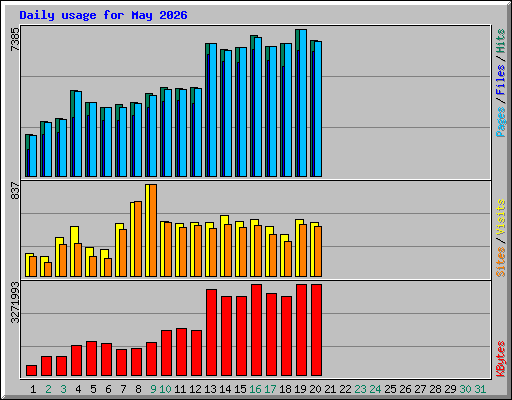Select day 1 on the x-axis
Viewport: 512px width, 400px height.
(33, 389)
